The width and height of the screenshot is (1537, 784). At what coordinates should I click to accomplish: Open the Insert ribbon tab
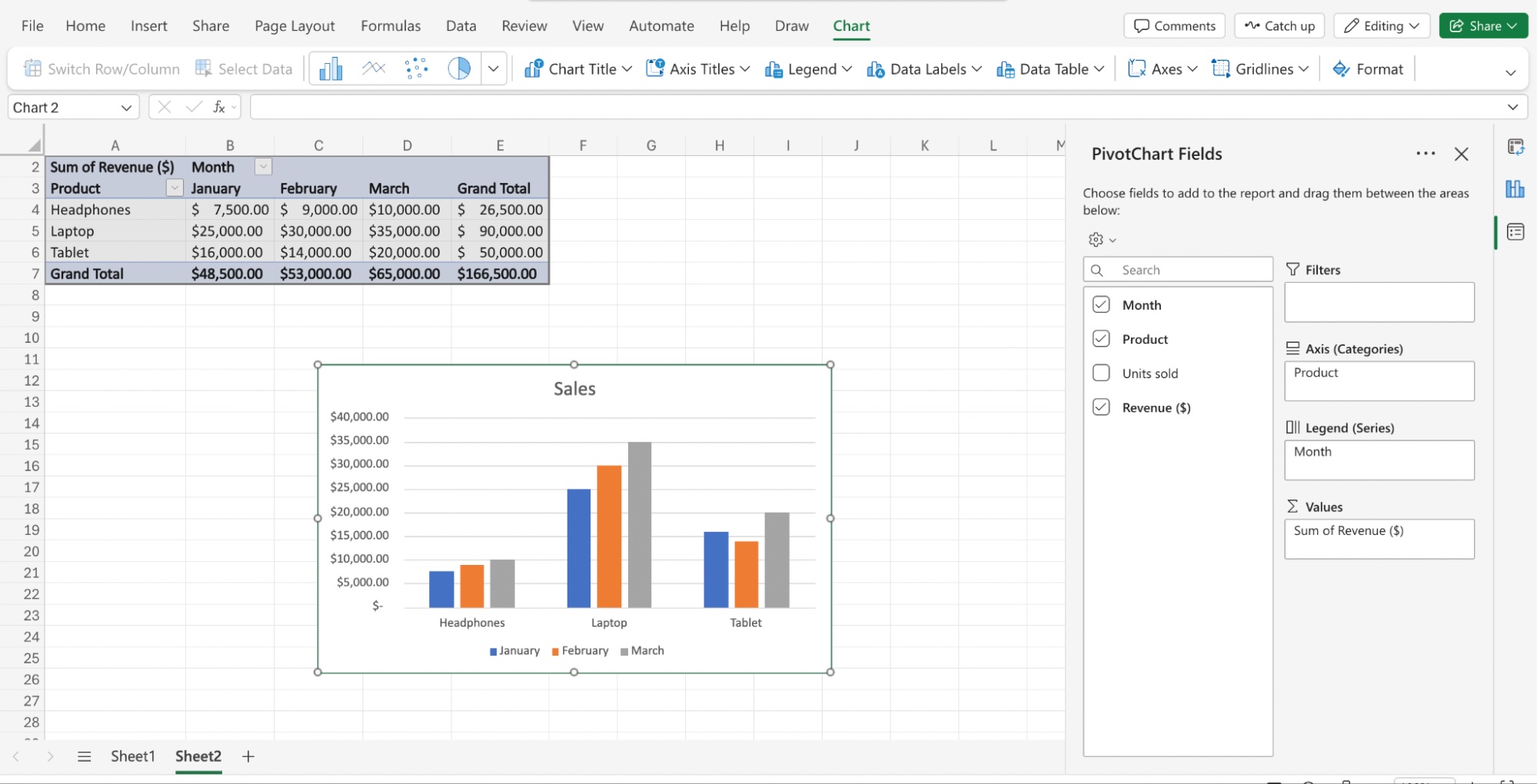pos(148,26)
